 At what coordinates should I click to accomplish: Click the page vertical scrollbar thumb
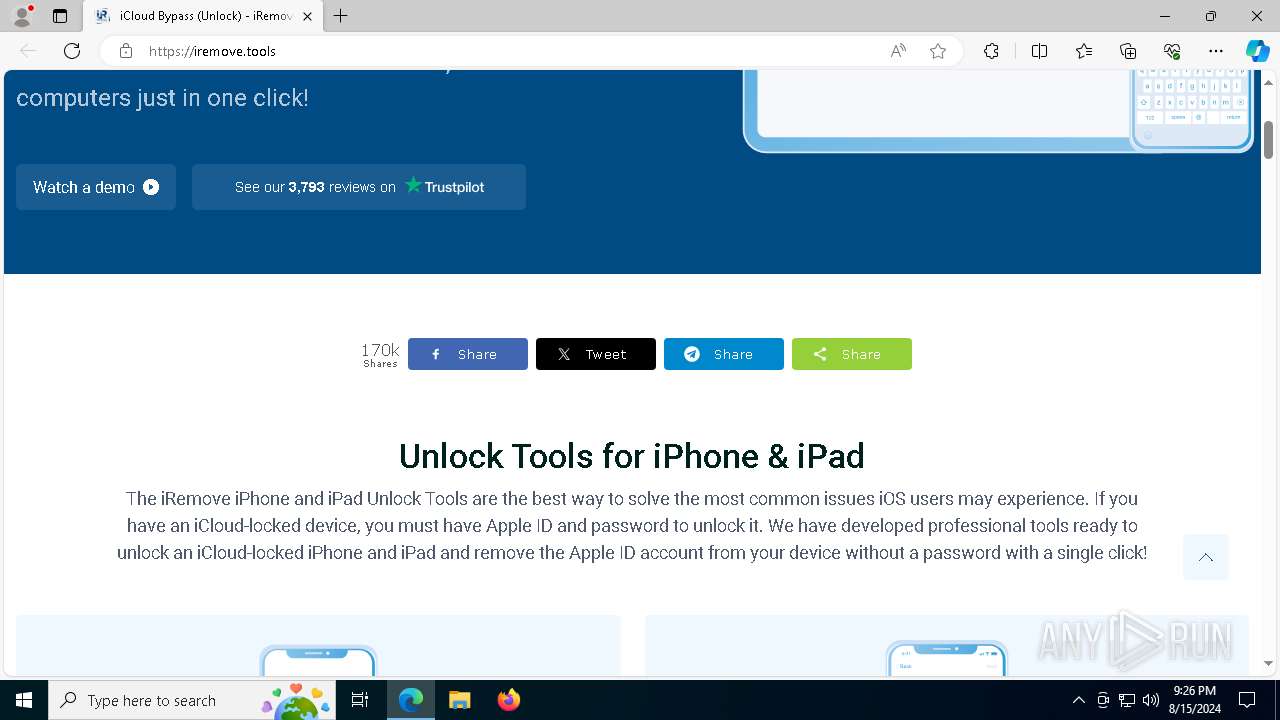(x=1269, y=138)
